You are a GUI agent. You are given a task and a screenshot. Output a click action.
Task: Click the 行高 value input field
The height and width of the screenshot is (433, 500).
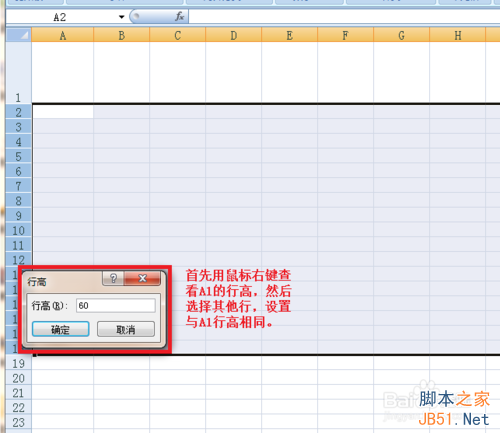coord(116,306)
